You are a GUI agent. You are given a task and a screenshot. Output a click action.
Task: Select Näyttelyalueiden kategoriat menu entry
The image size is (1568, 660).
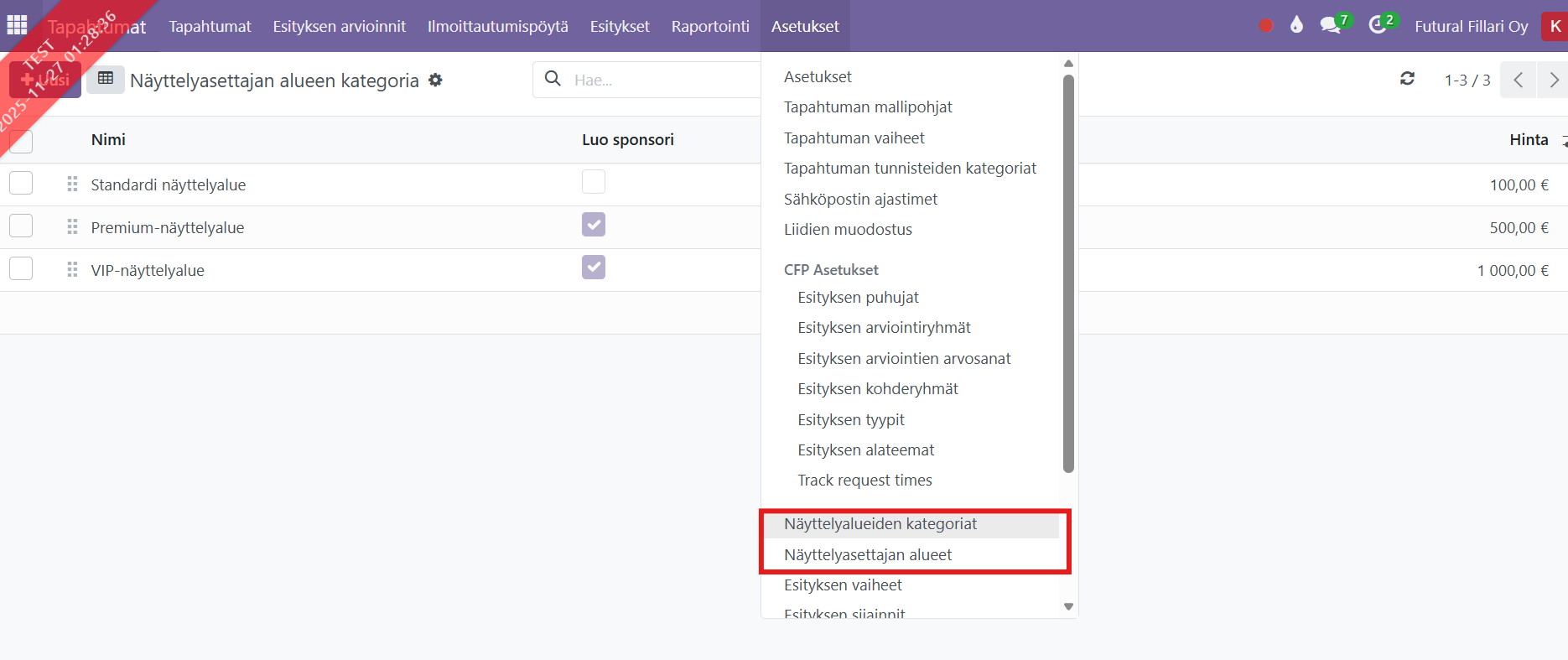pos(880,524)
